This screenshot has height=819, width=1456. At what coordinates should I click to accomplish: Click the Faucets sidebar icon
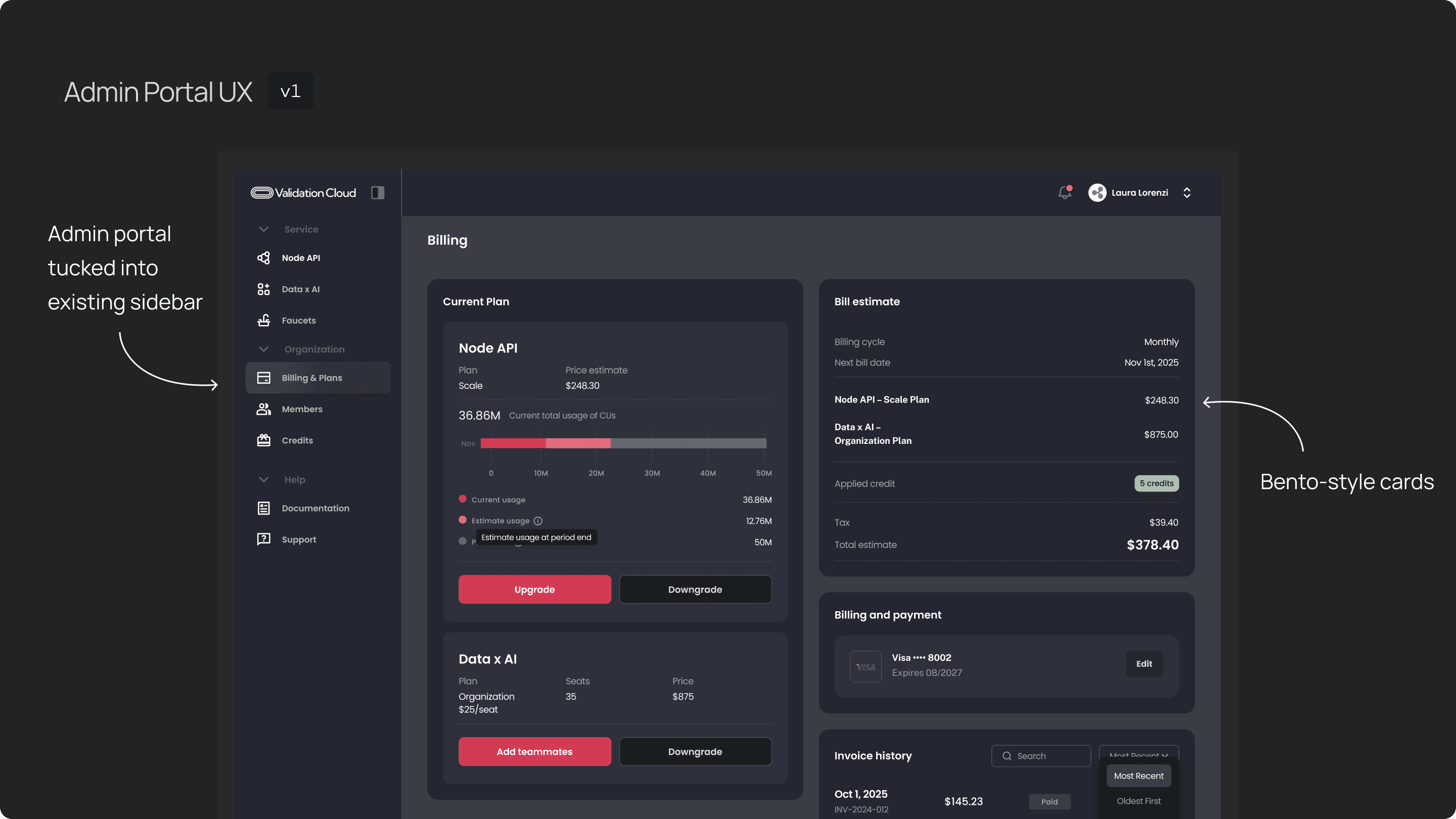[263, 321]
